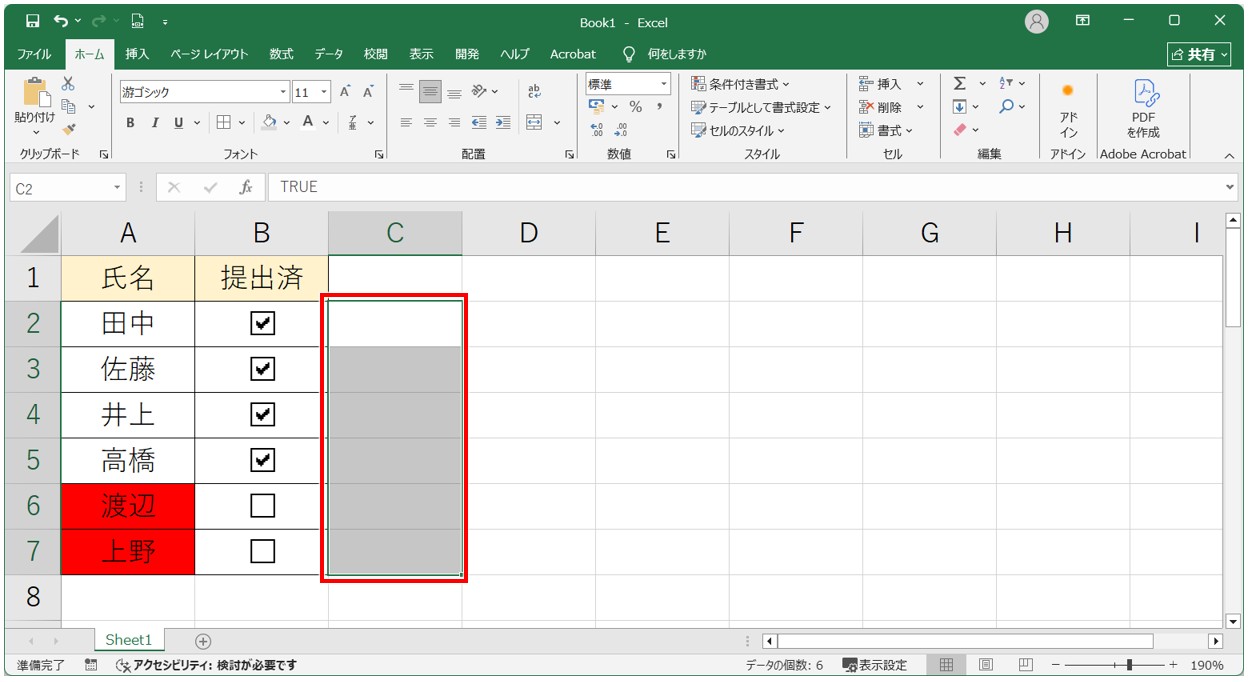Check the checkbox for 渡辺
The image size is (1249, 682).
pyautogui.click(x=262, y=505)
